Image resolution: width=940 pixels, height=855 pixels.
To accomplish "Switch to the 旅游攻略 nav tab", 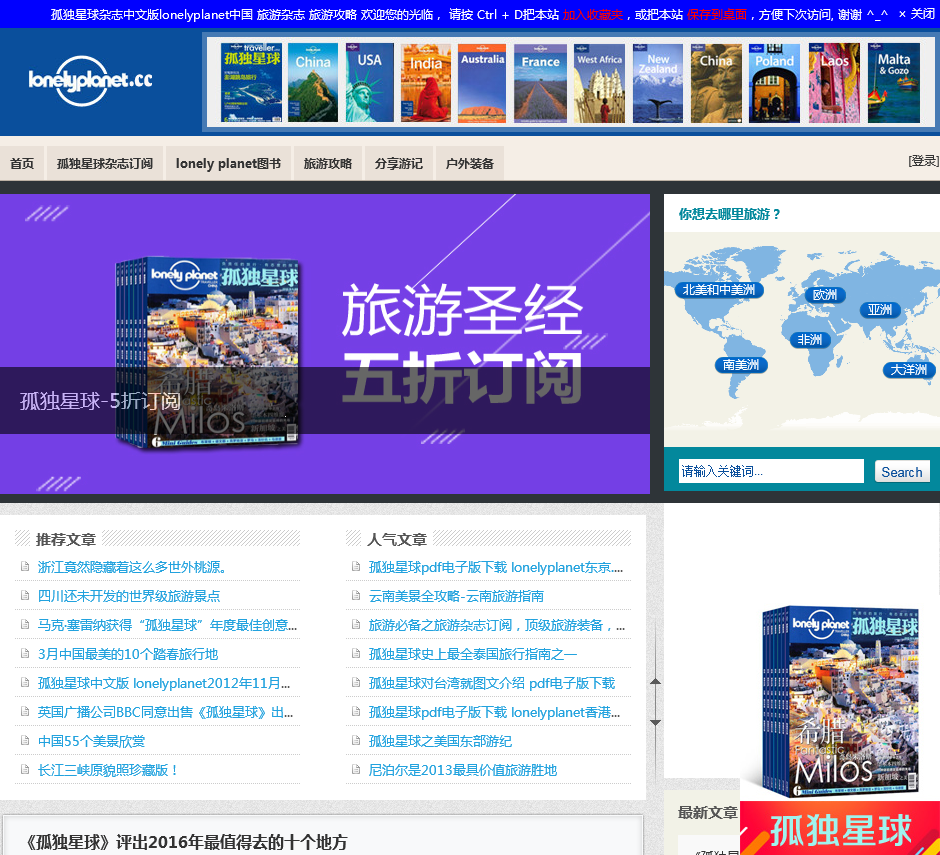I will pyautogui.click(x=328, y=163).
